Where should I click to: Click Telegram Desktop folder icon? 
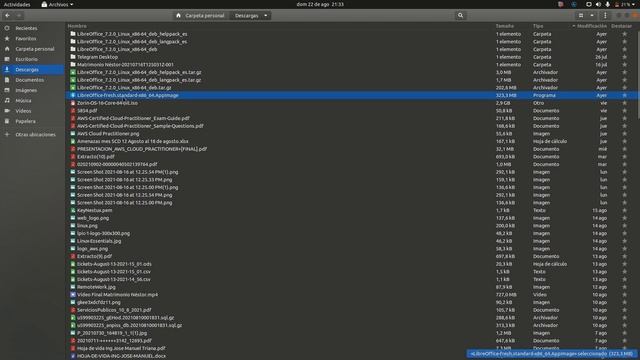pos(73,57)
